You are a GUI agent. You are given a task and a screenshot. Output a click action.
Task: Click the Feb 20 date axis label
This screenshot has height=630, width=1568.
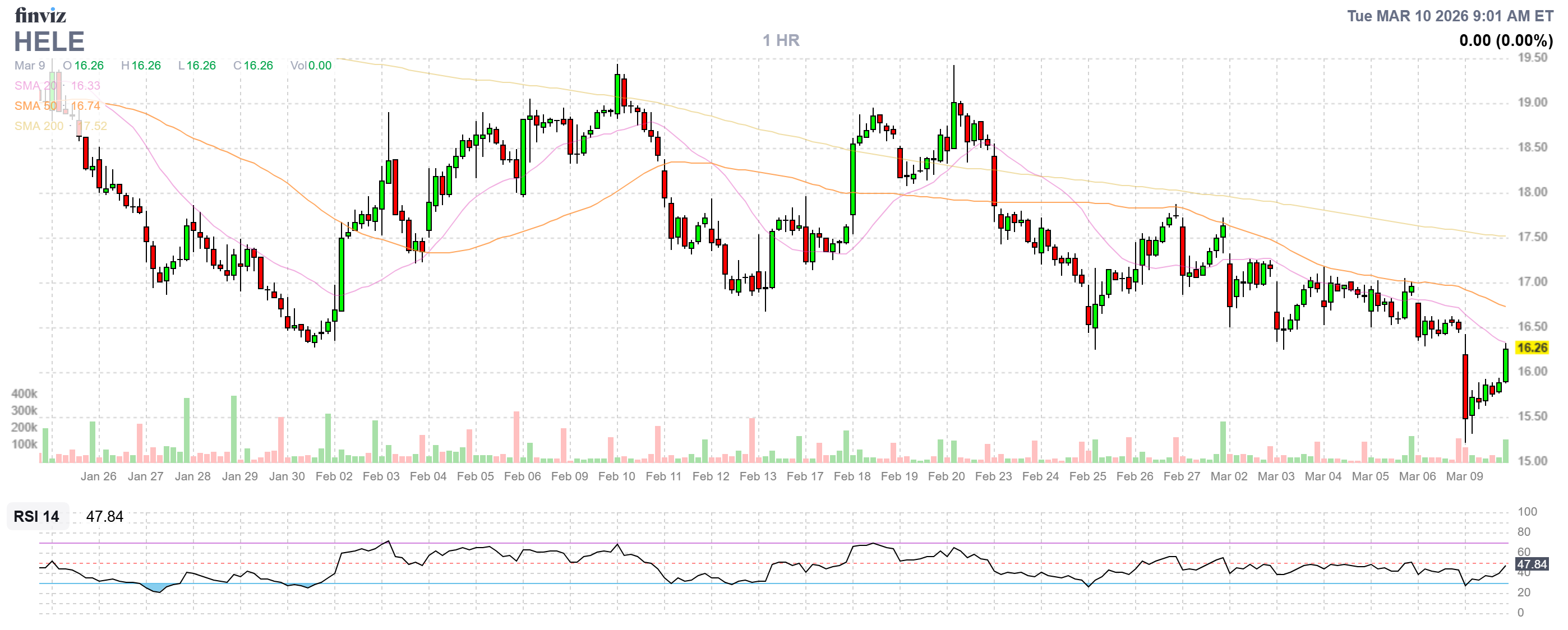coord(946,476)
